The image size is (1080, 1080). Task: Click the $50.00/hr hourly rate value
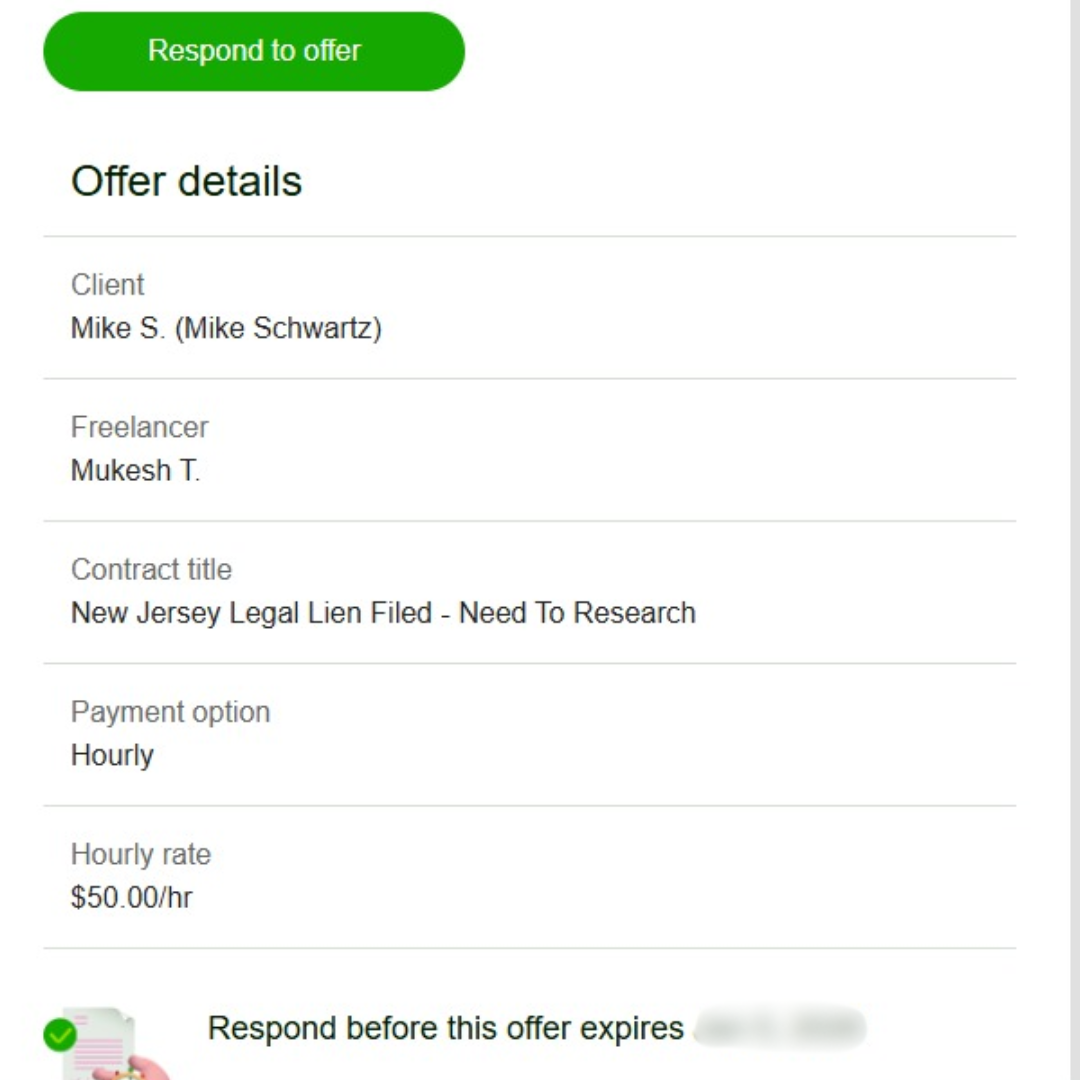[131, 897]
